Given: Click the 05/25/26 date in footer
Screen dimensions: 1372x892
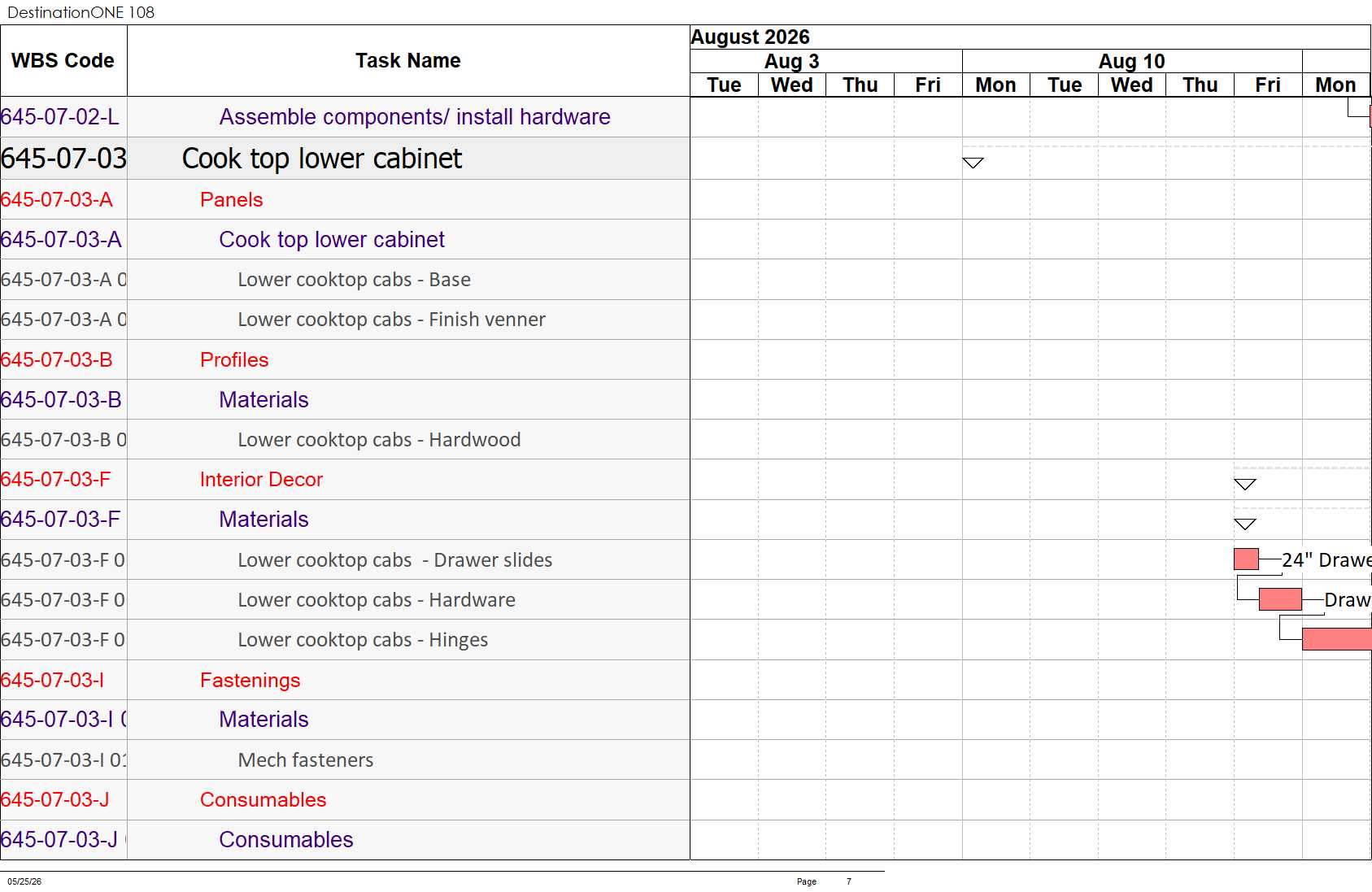Looking at the screenshot, I should (x=24, y=881).
